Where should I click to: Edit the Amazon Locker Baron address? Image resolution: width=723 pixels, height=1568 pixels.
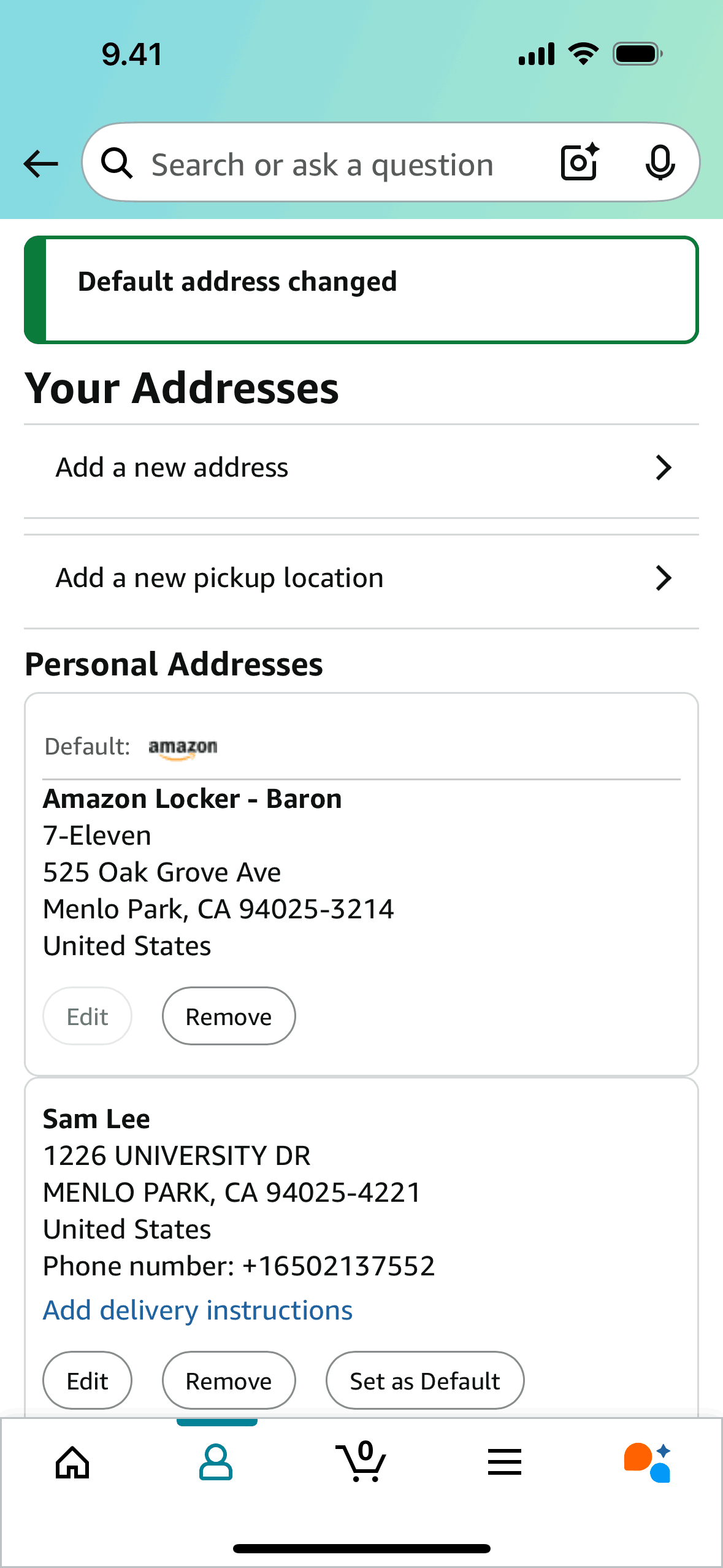[87, 1017]
